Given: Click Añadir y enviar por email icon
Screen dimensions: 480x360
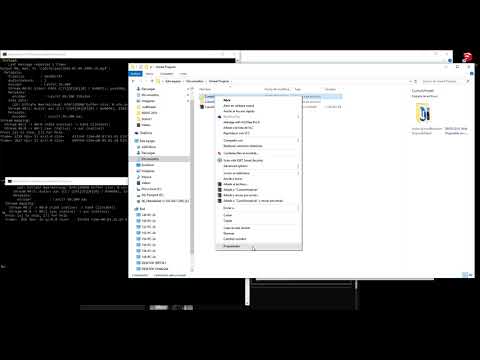Looking at the screenshot, I should click(220, 195).
